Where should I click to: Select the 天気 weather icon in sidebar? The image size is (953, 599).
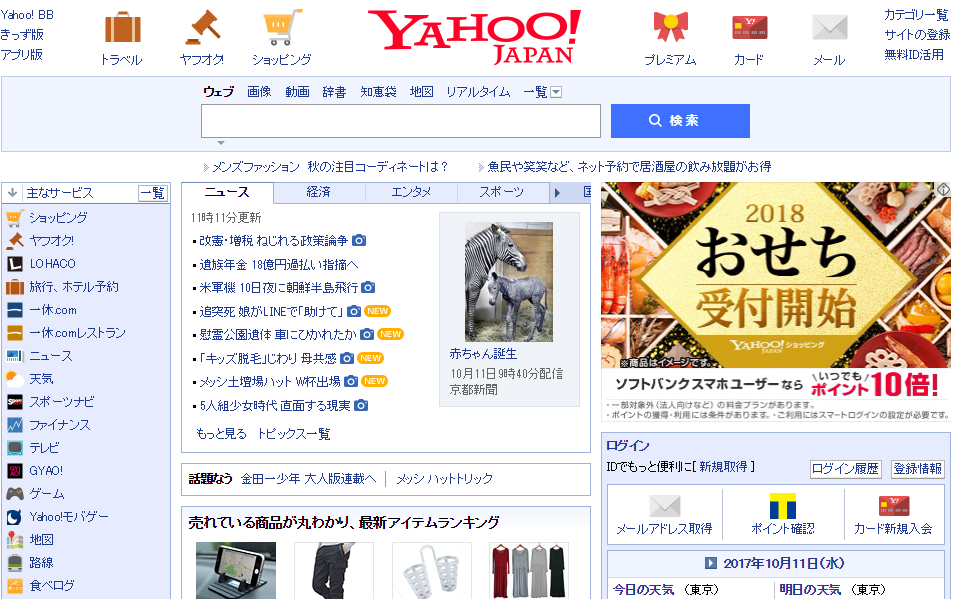15,378
